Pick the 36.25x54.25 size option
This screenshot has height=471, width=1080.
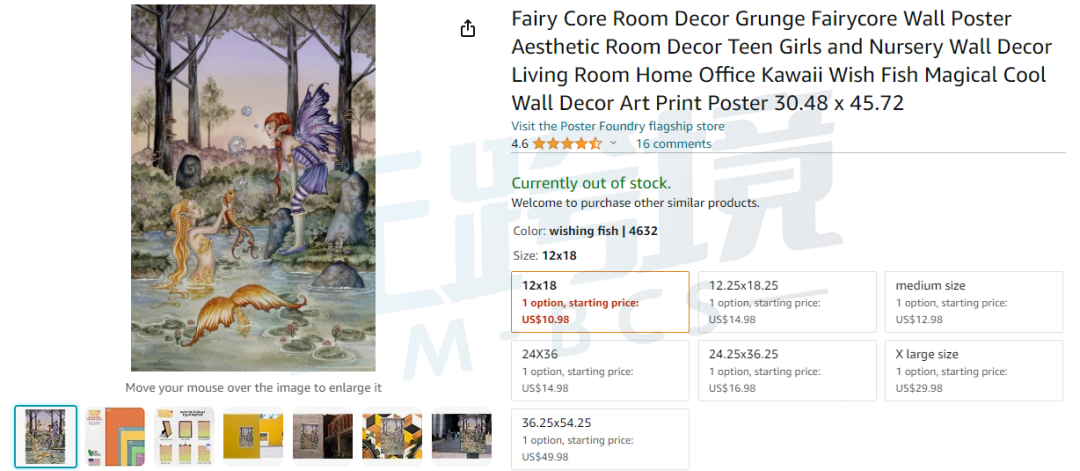[x=600, y=439]
